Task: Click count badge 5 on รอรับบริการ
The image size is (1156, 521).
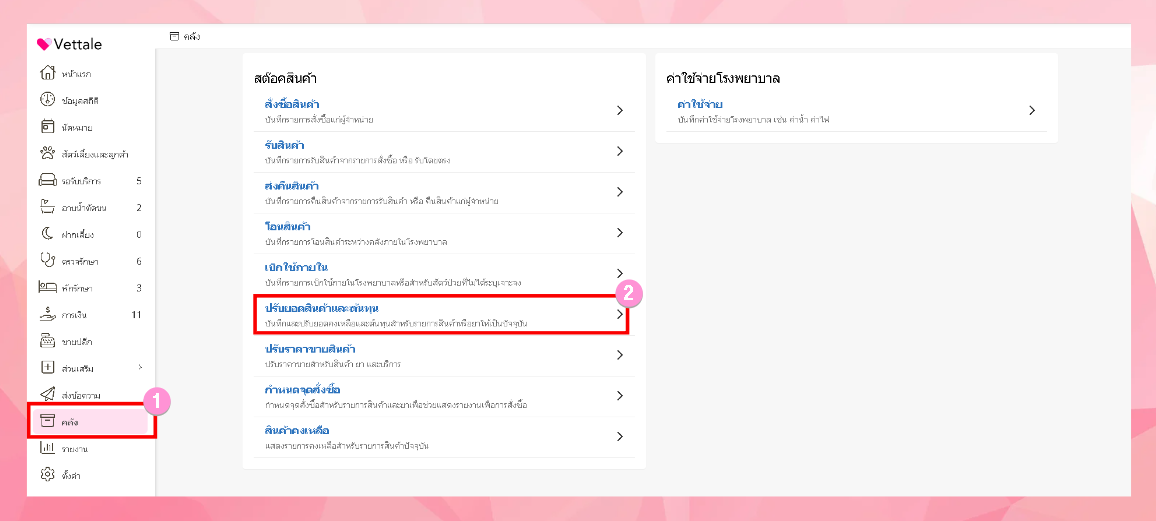Action: coord(139,181)
